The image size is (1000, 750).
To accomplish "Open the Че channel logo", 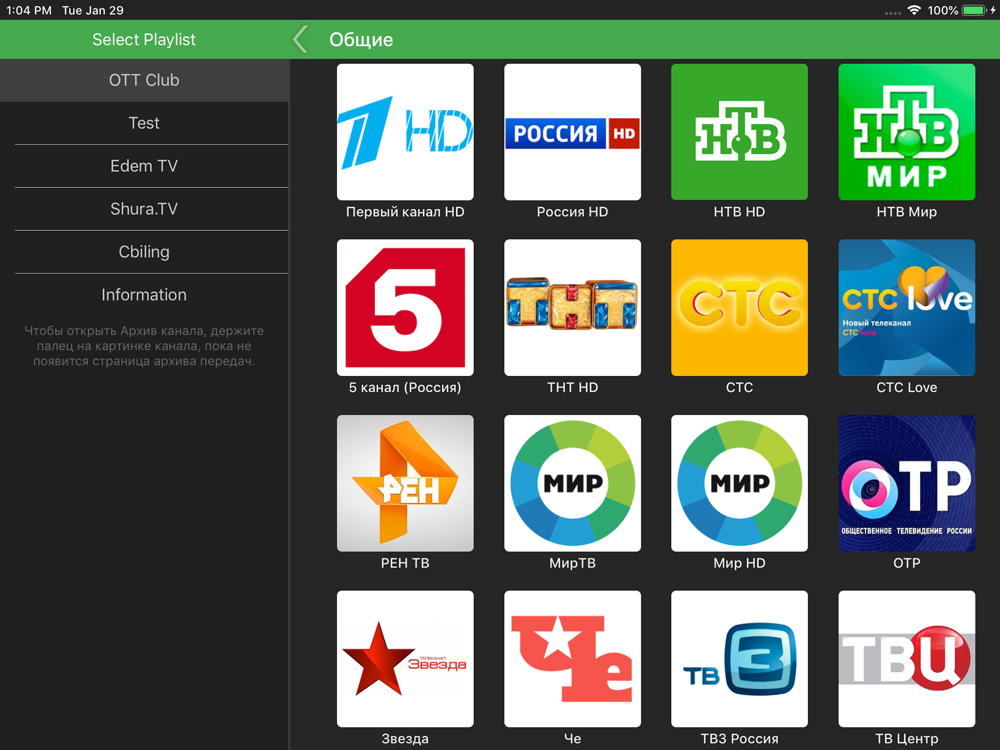I will (x=572, y=659).
